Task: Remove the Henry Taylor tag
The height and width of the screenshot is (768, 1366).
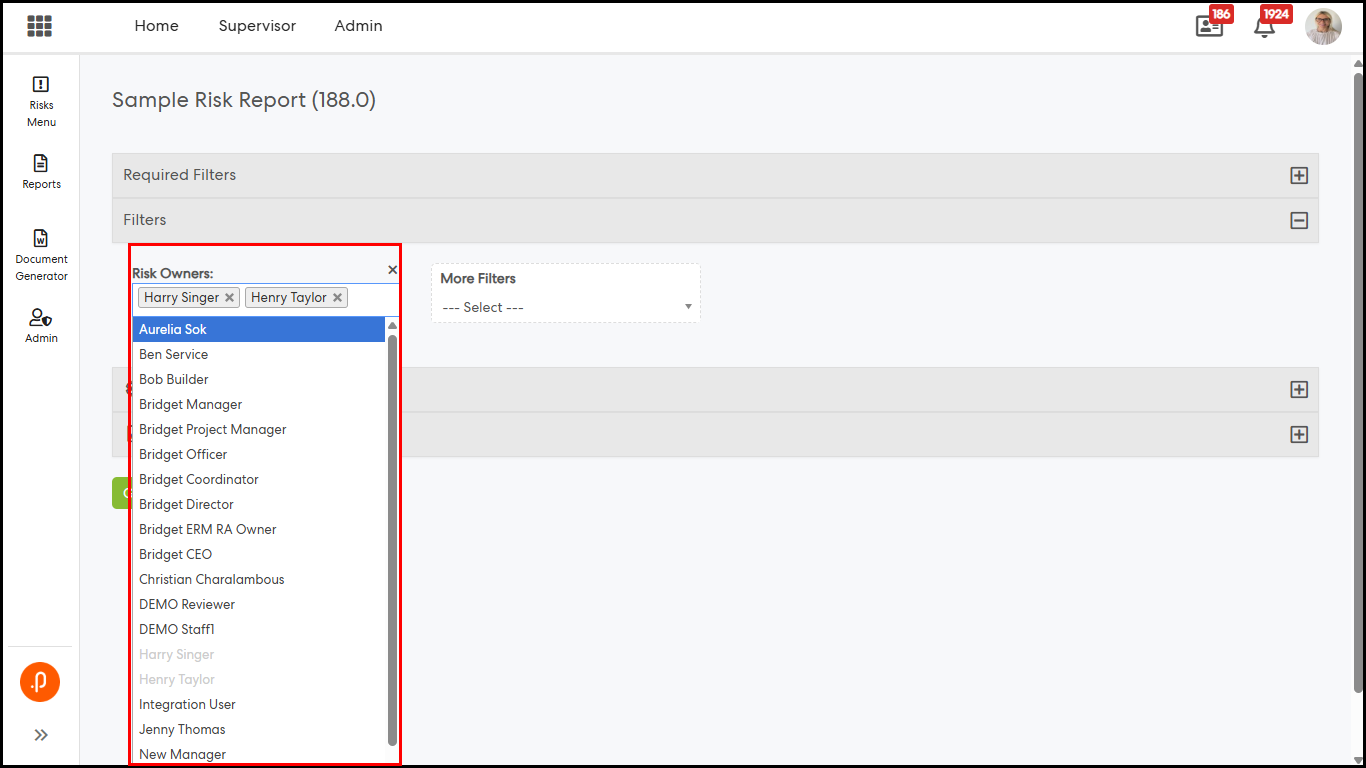Action: [338, 298]
